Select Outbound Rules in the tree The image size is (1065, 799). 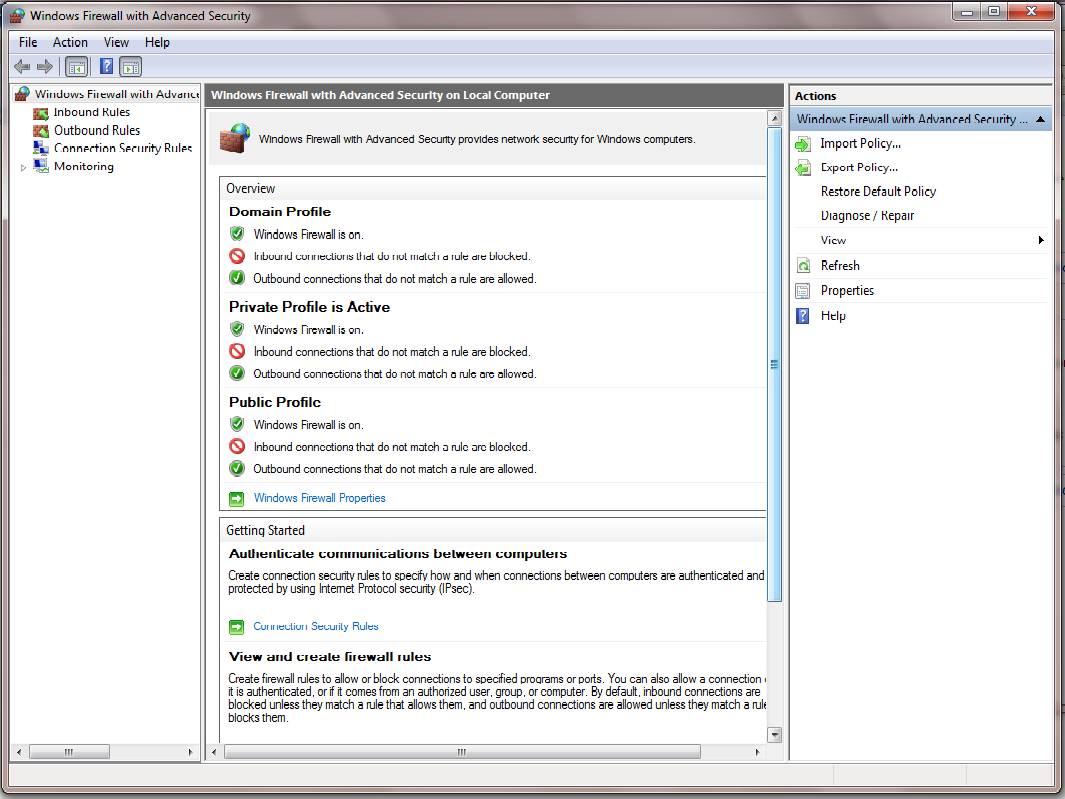click(97, 130)
